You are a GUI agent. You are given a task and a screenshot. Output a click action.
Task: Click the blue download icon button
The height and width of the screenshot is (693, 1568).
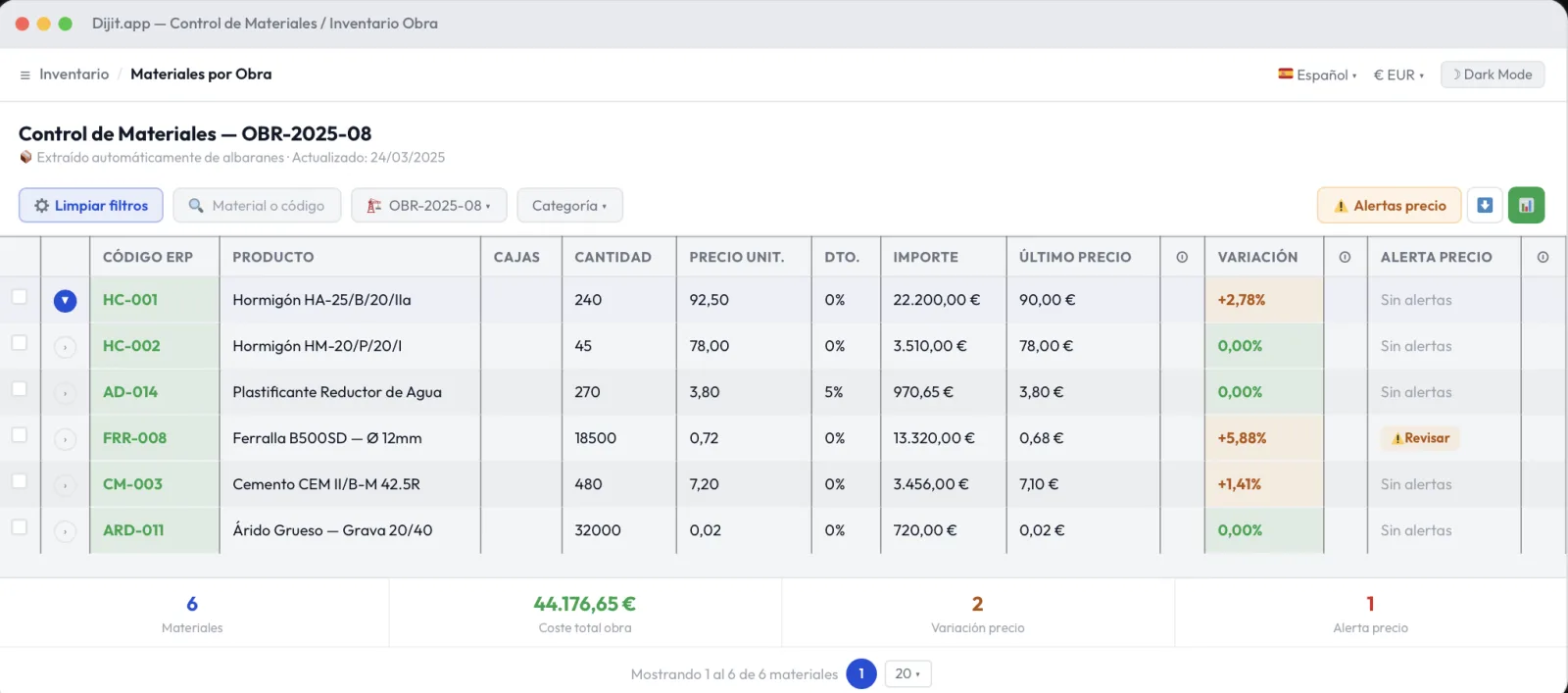(x=1485, y=205)
